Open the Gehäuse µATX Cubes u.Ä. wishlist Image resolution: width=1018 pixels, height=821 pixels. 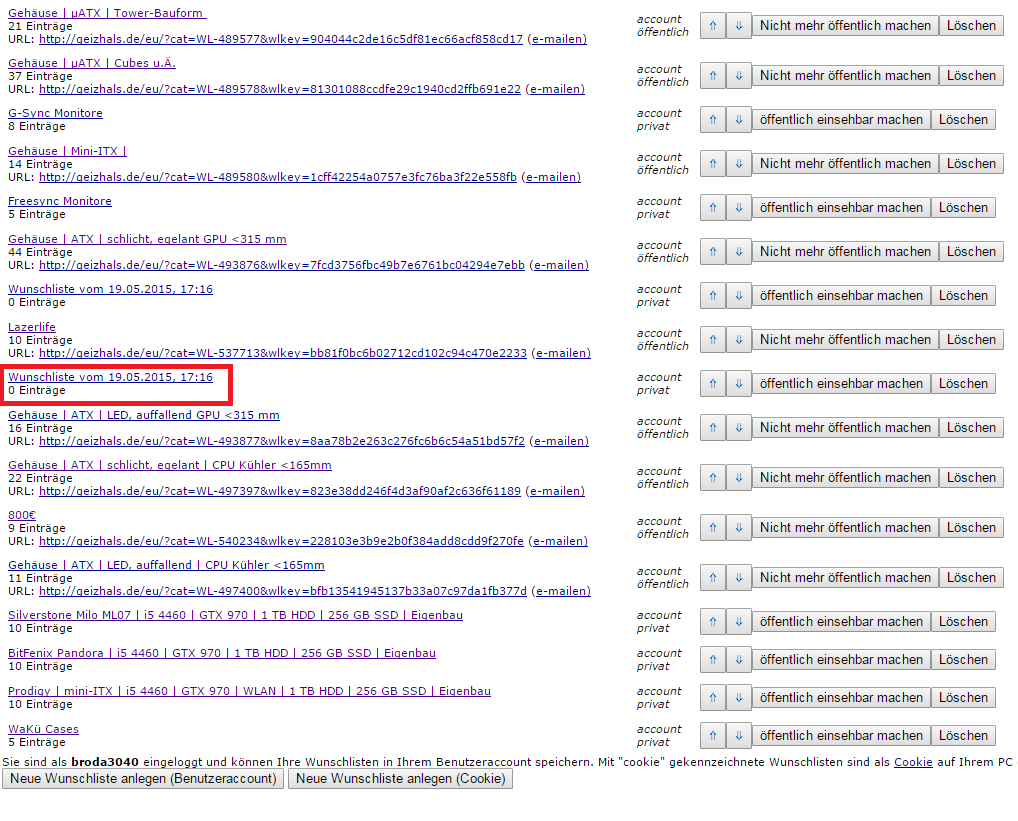[92, 63]
